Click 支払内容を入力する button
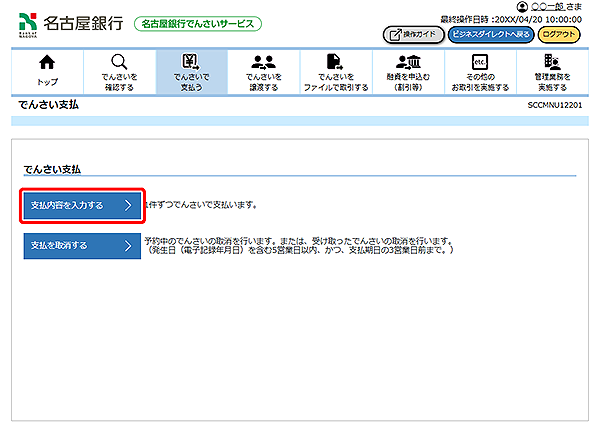The image size is (600, 427). point(82,206)
